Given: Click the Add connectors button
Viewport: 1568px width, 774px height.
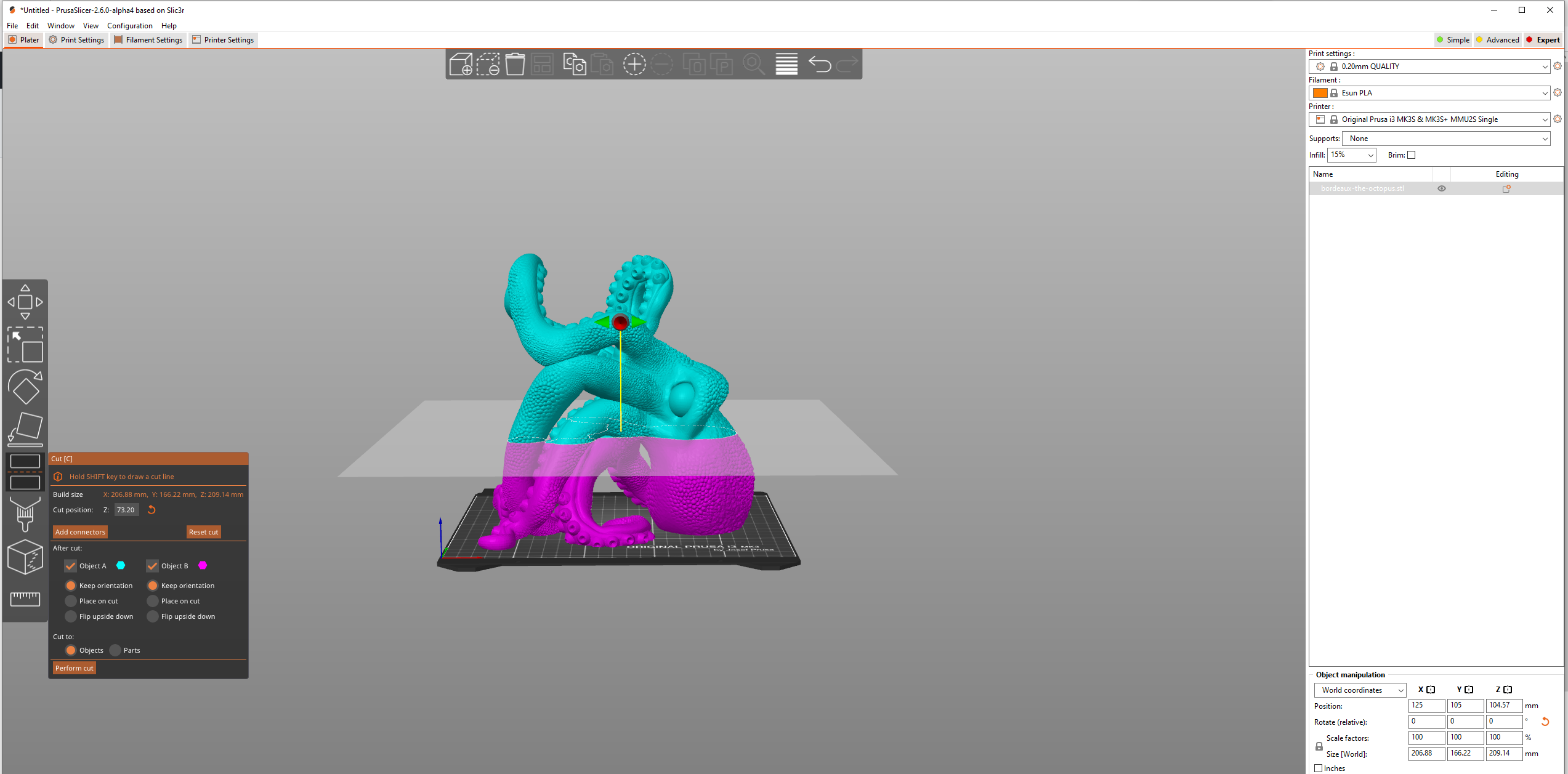Looking at the screenshot, I should pos(80,532).
